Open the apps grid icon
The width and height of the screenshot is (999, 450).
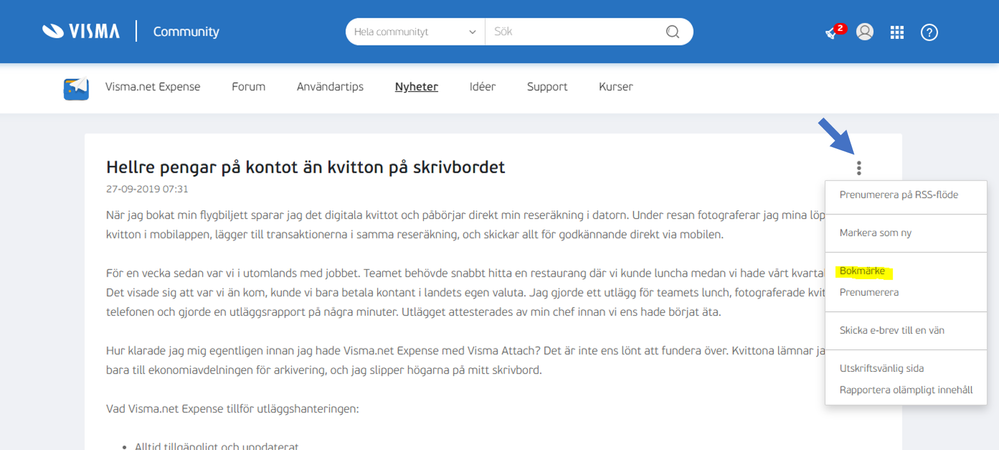tap(897, 33)
